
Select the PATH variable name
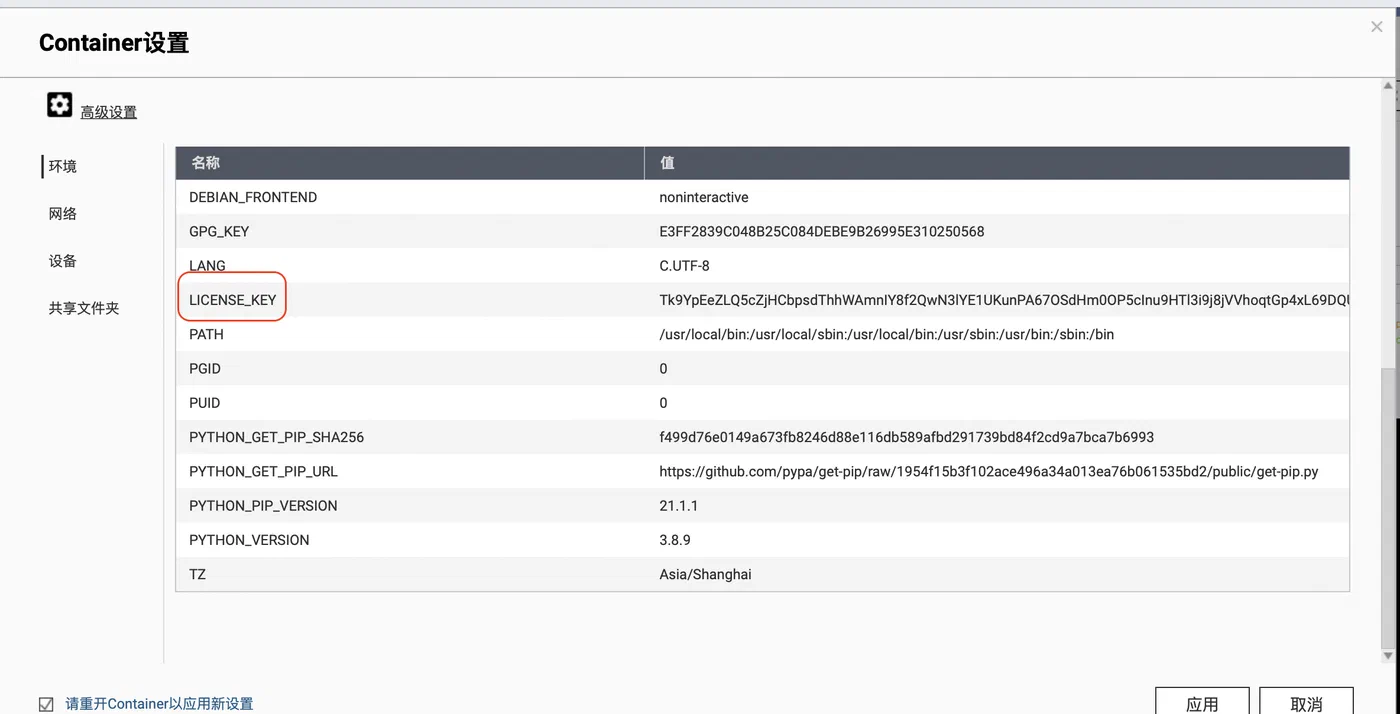pyautogui.click(x=206, y=334)
